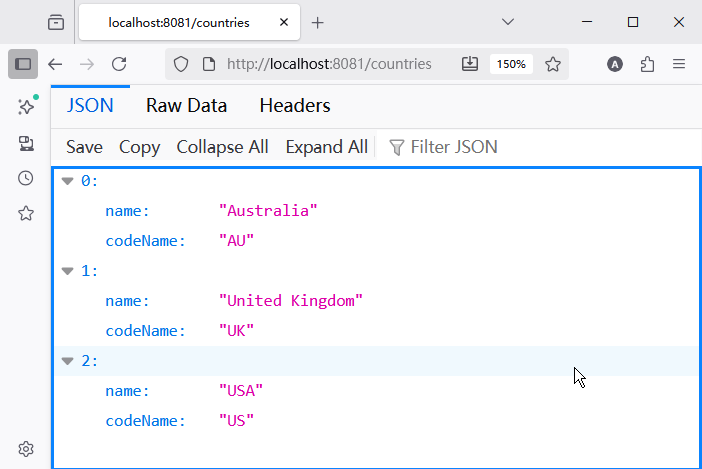The height and width of the screenshot is (469, 702).
Task: Select the "UK" codeName value
Action: pyautogui.click(x=236, y=331)
